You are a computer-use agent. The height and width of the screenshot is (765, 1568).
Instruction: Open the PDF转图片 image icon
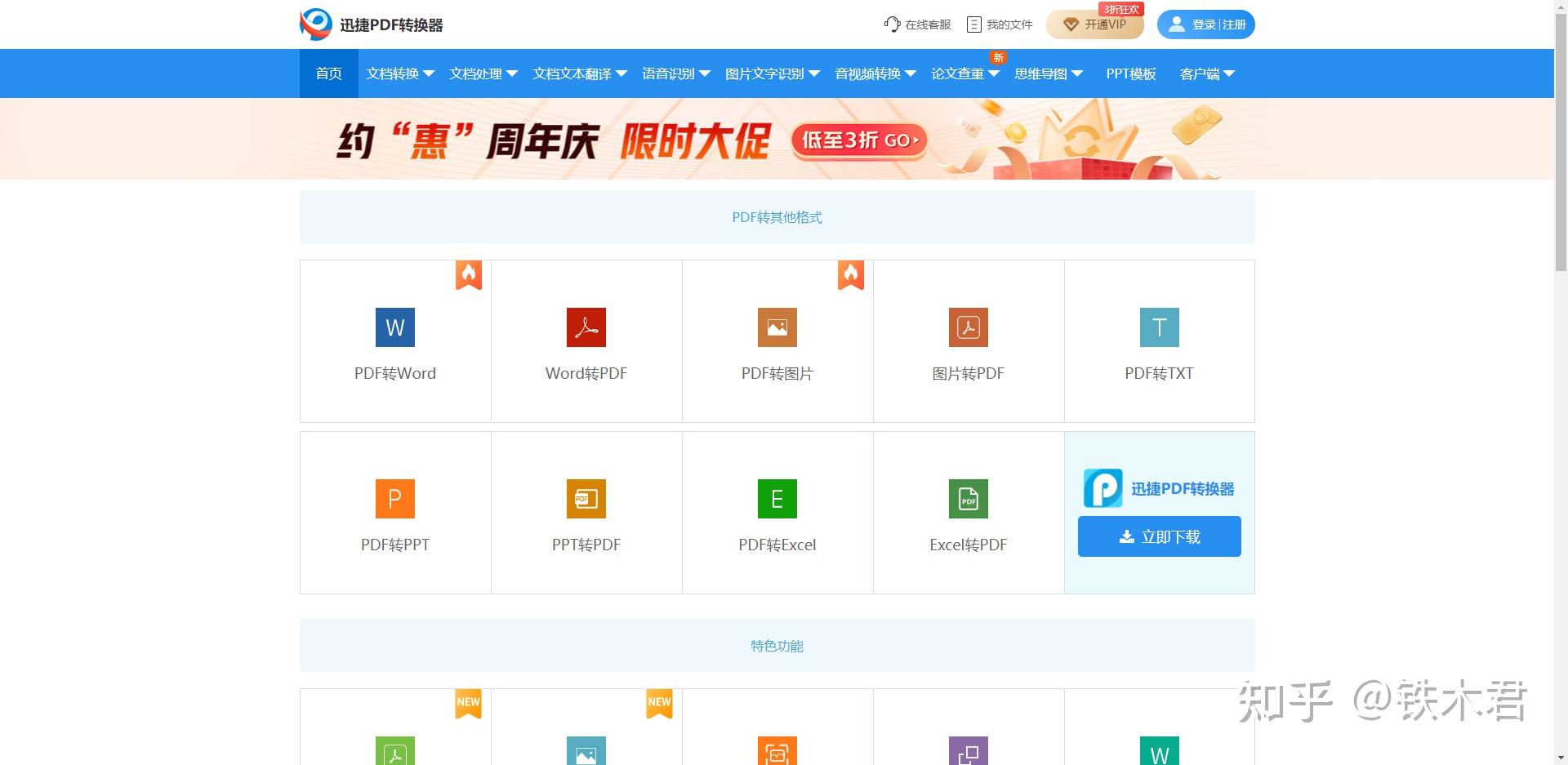coord(777,327)
